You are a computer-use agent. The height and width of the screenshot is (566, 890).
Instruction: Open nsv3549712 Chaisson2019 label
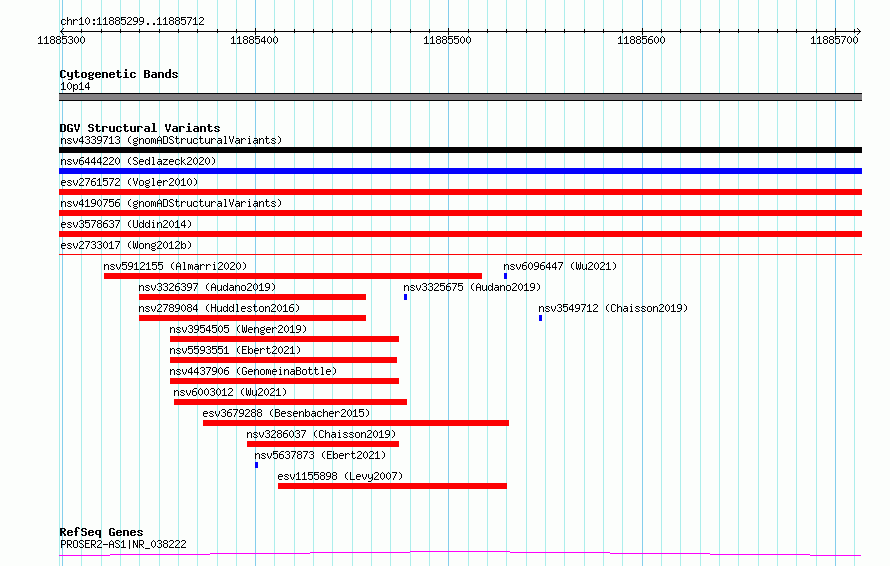point(613,308)
